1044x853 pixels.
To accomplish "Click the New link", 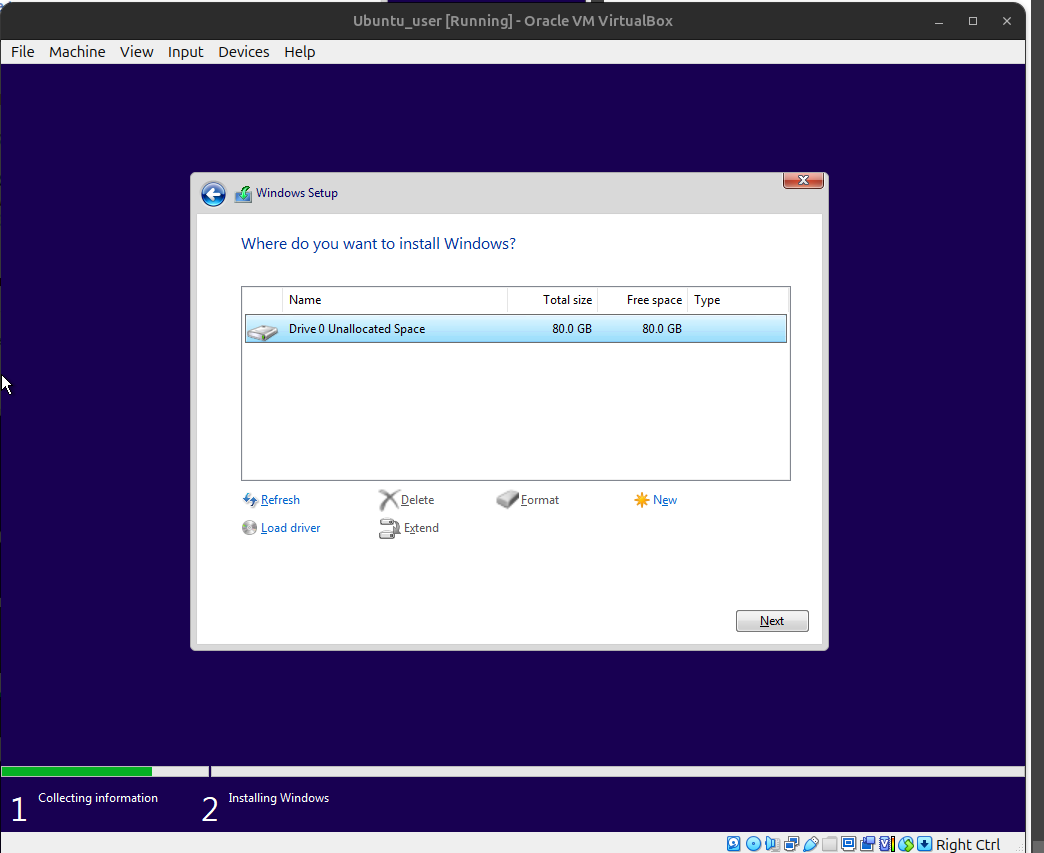I will (x=665, y=500).
